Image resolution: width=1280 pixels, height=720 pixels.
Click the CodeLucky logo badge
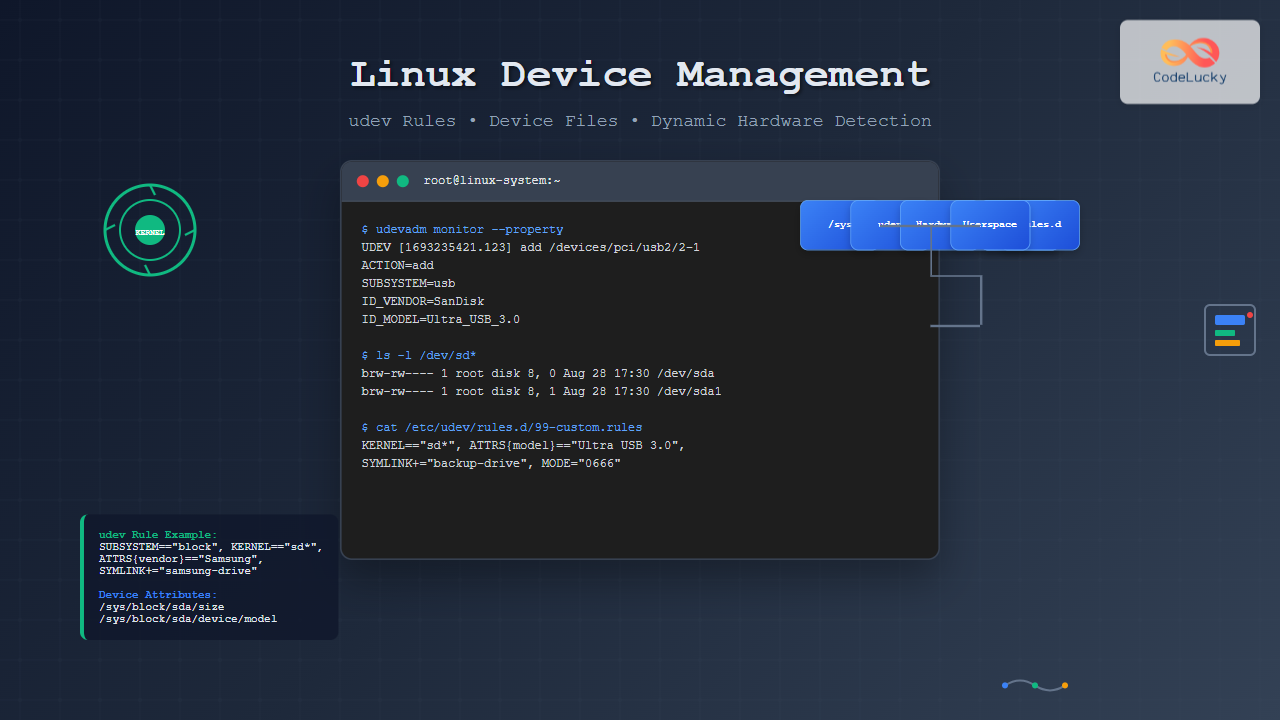click(x=1189, y=62)
